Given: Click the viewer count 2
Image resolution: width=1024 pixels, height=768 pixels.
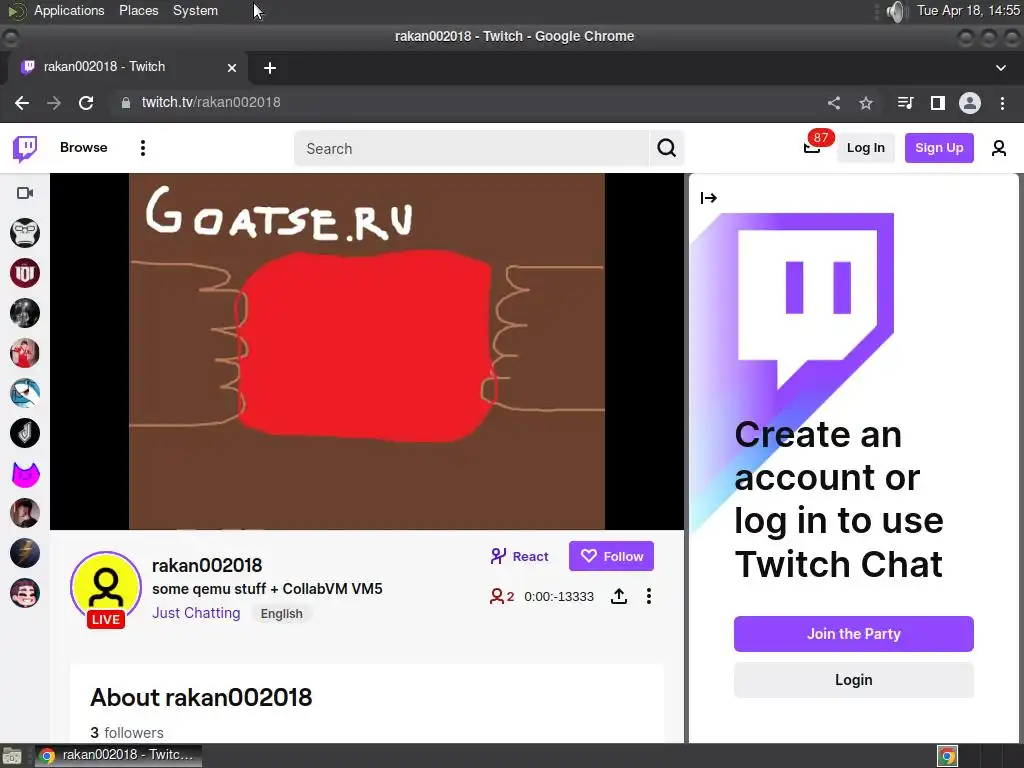Looking at the screenshot, I should coord(502,596).
